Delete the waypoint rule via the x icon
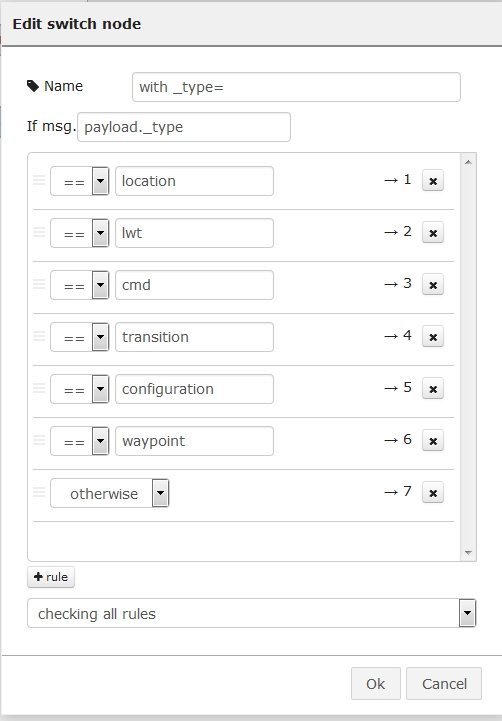Image resolution: width=502 pixels, height=721 pixels. point(433,441)
